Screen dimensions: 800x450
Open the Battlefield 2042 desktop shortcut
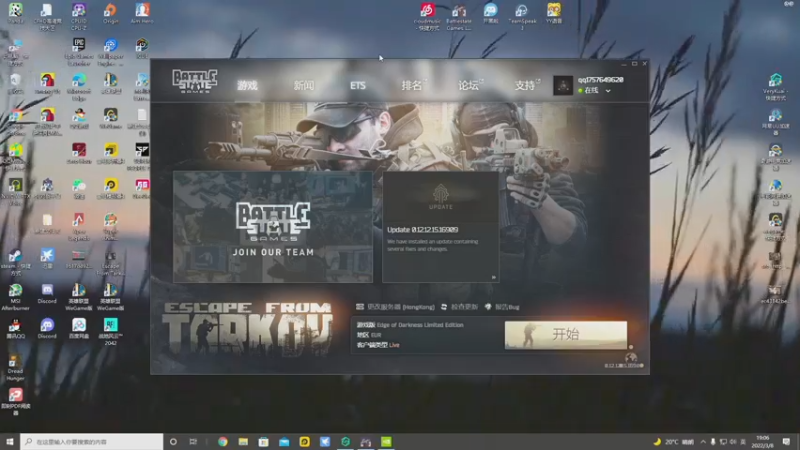tap(110, 332)
